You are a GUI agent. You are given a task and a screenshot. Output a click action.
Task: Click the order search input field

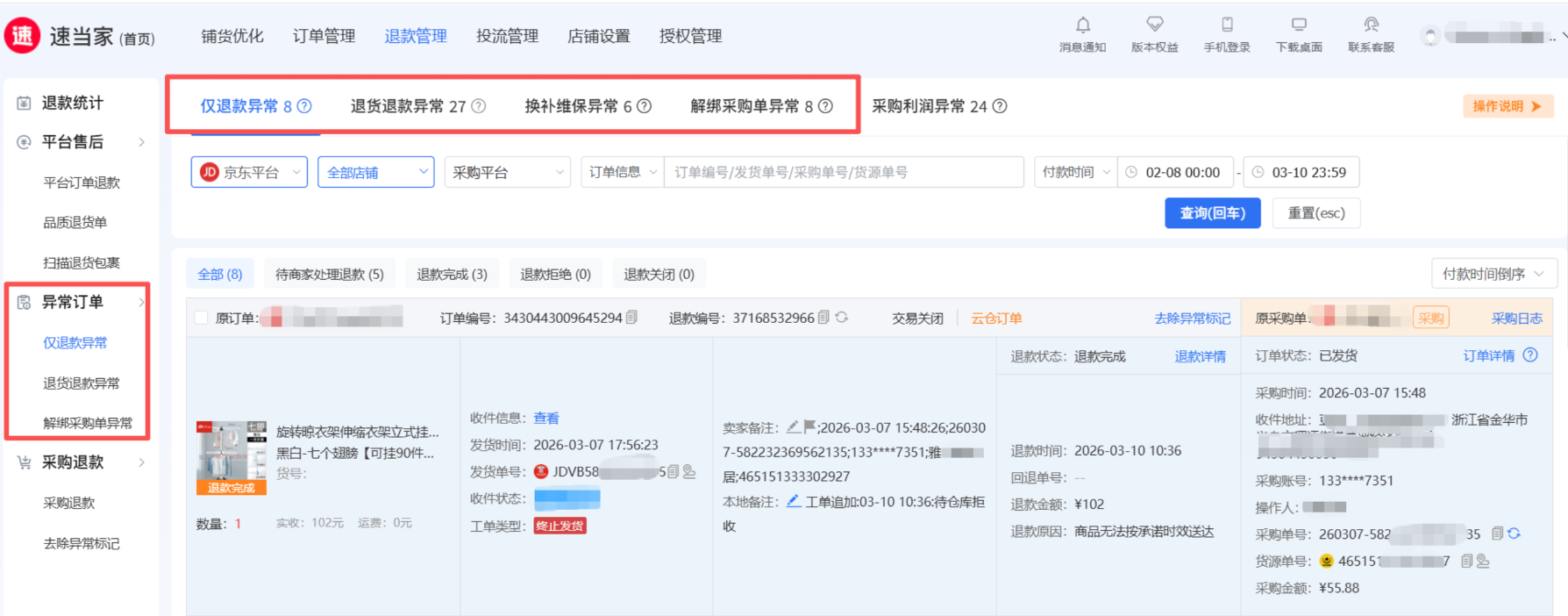842,172
